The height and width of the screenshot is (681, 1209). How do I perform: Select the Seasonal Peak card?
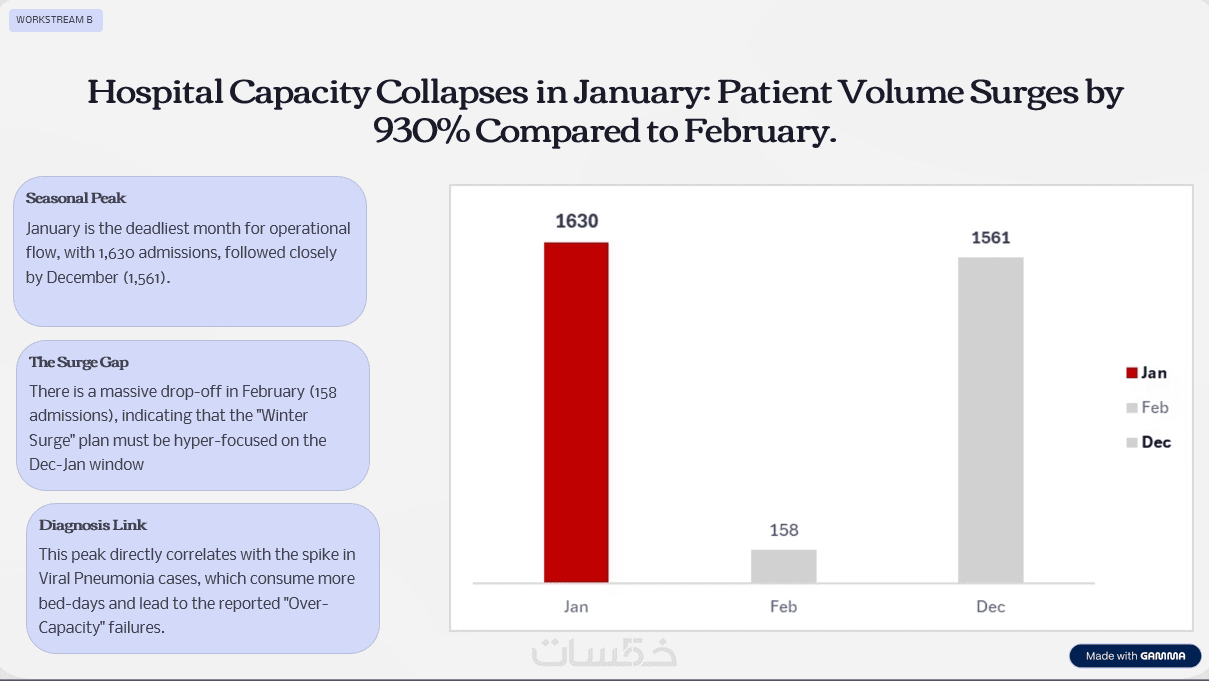pyautogui.click(x=190, y=251)
